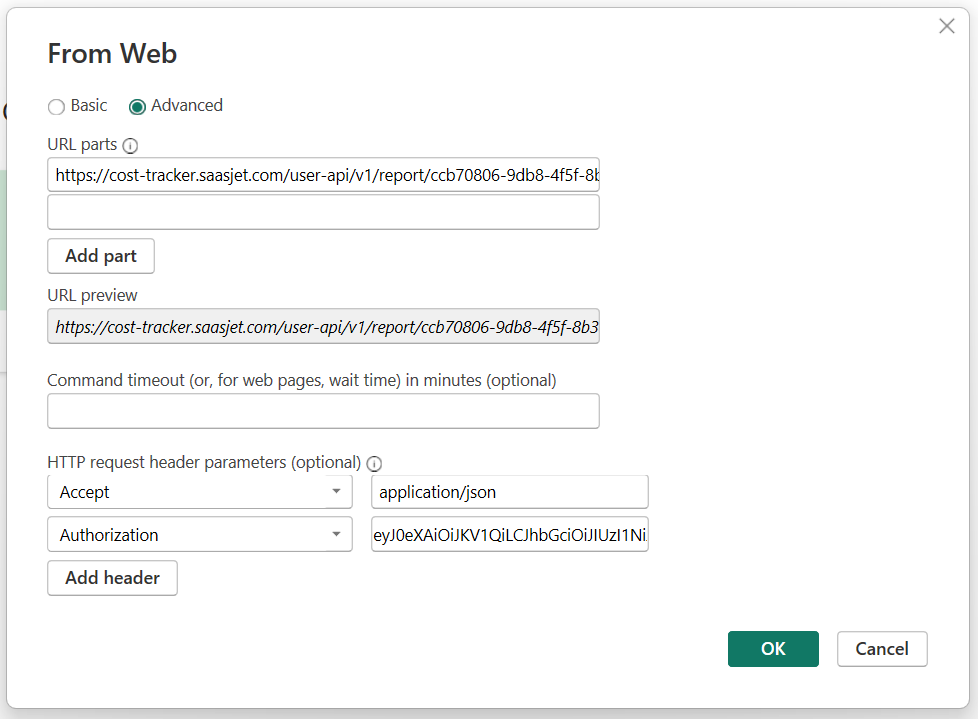The image size is (978, 719).
Task: Open the Accept header dropdown
Action: click(x=200, y=492)
